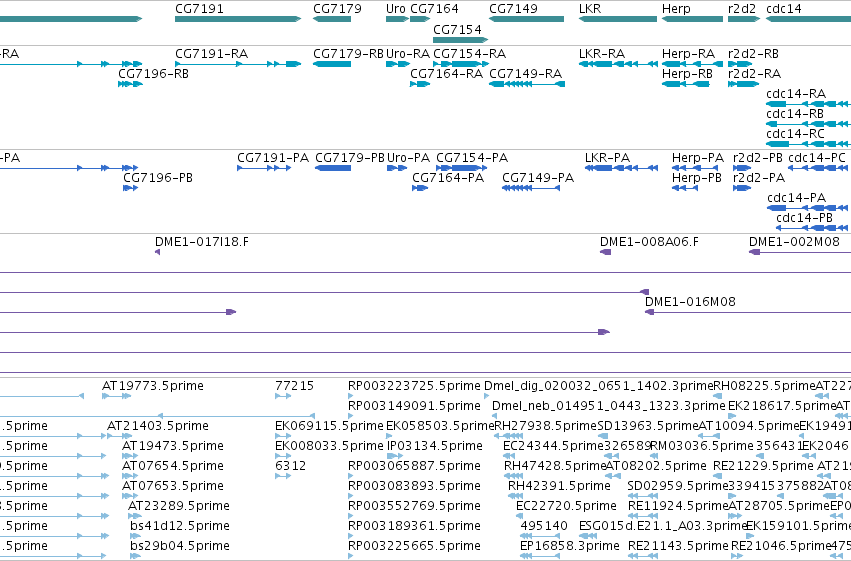Screen dimensions: 851x561
Task: Select the DME1-017I18.F BAC label
Action: (x=202, y=242)
